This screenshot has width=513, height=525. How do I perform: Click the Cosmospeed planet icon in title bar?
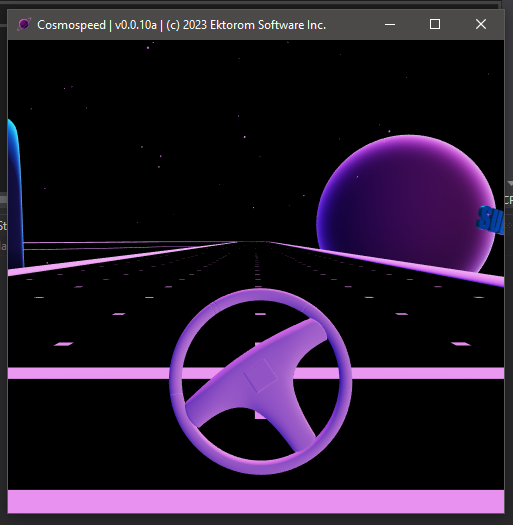(24, 24)
